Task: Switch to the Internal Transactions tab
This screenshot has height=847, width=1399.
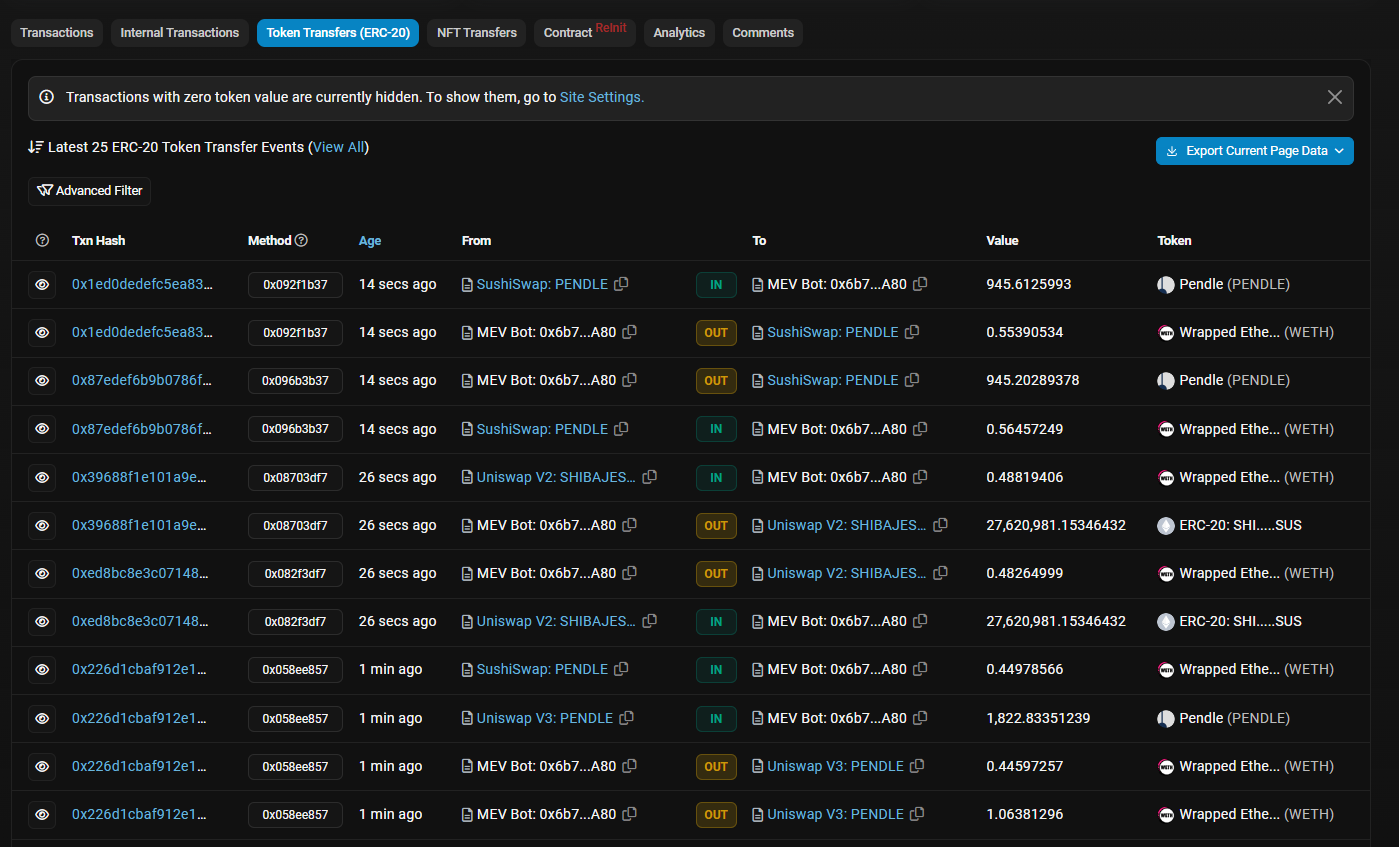Action: click(x=180, y=33)
